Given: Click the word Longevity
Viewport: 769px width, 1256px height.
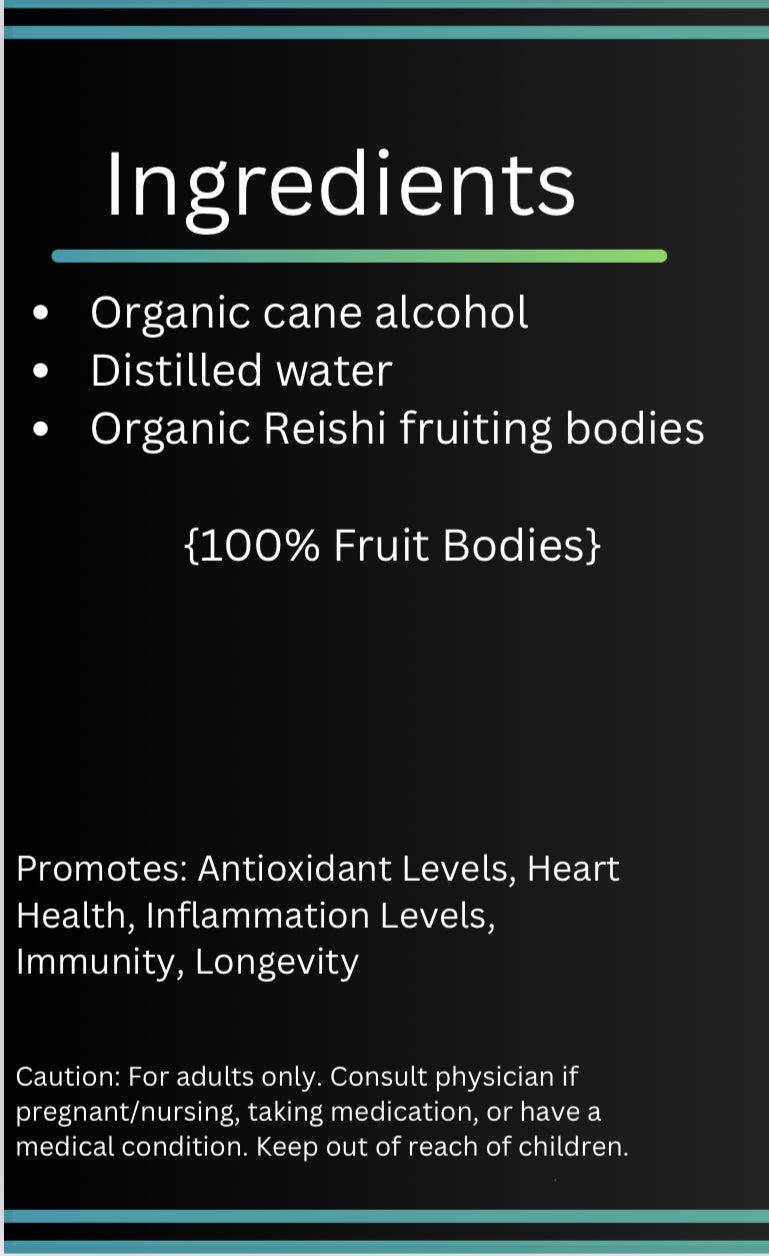Looking at the screenshot, I should click(276, 962).
